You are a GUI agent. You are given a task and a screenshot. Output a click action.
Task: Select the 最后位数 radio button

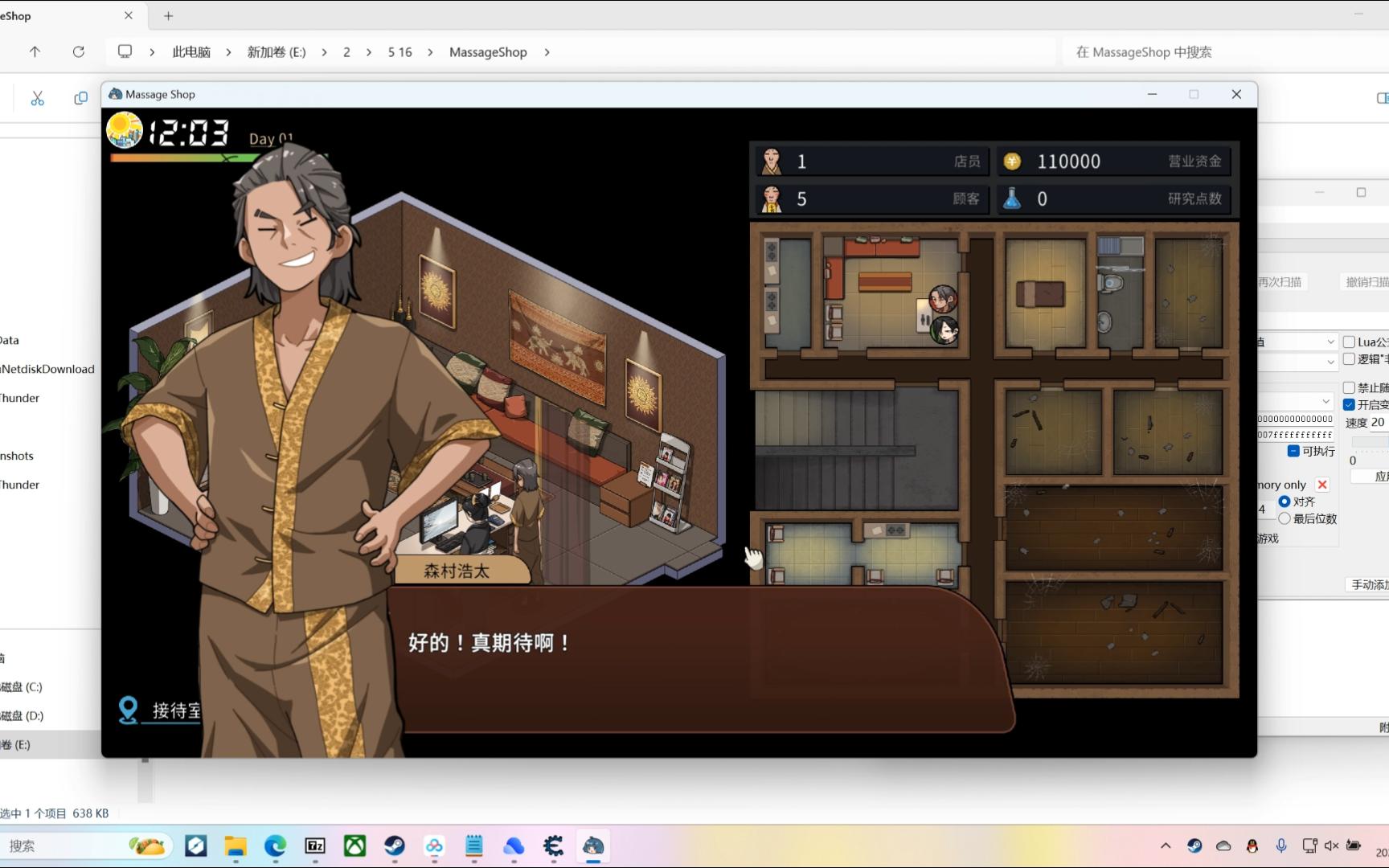click(x=1285, y=518)
